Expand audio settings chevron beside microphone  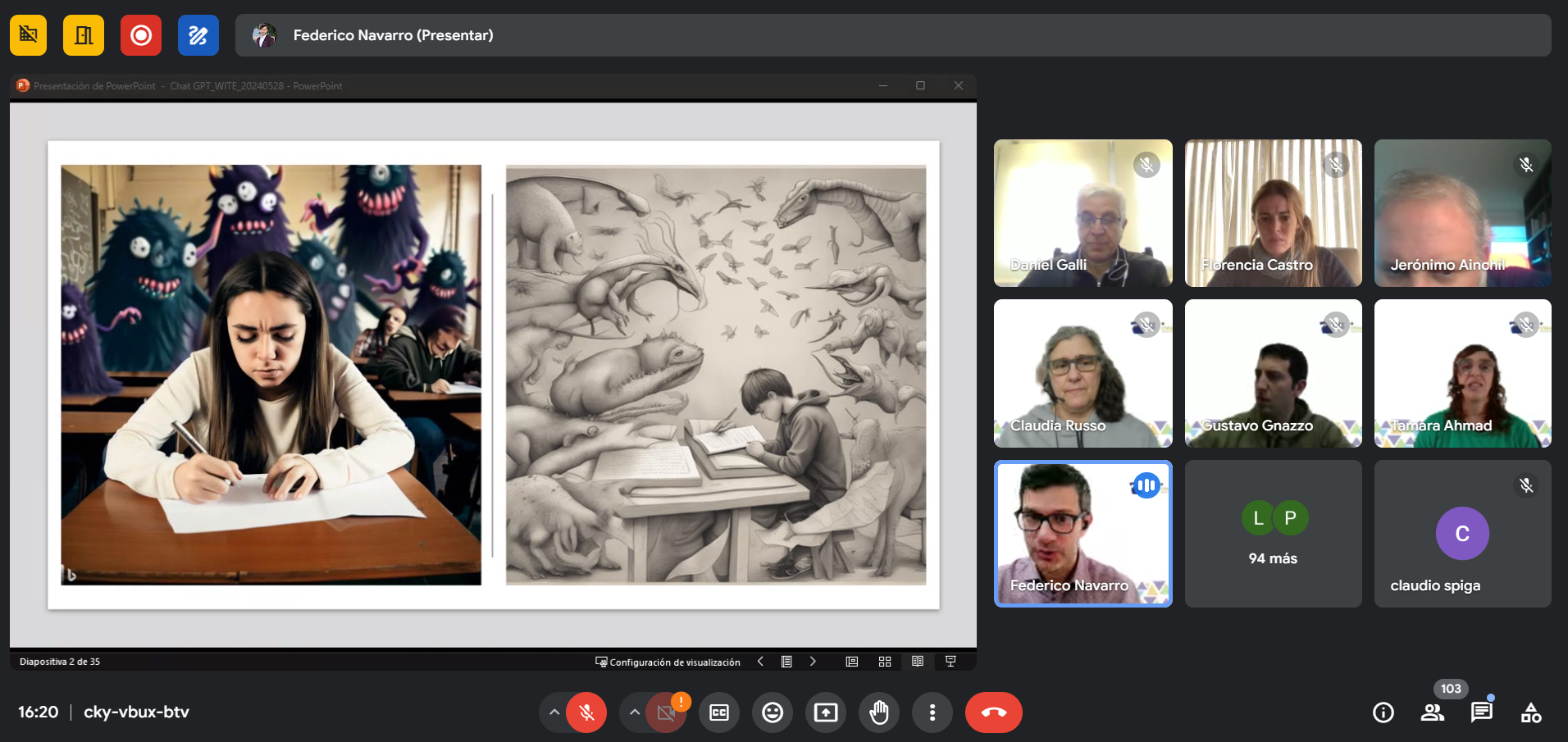pyautogui.click(x=554, y=712)
